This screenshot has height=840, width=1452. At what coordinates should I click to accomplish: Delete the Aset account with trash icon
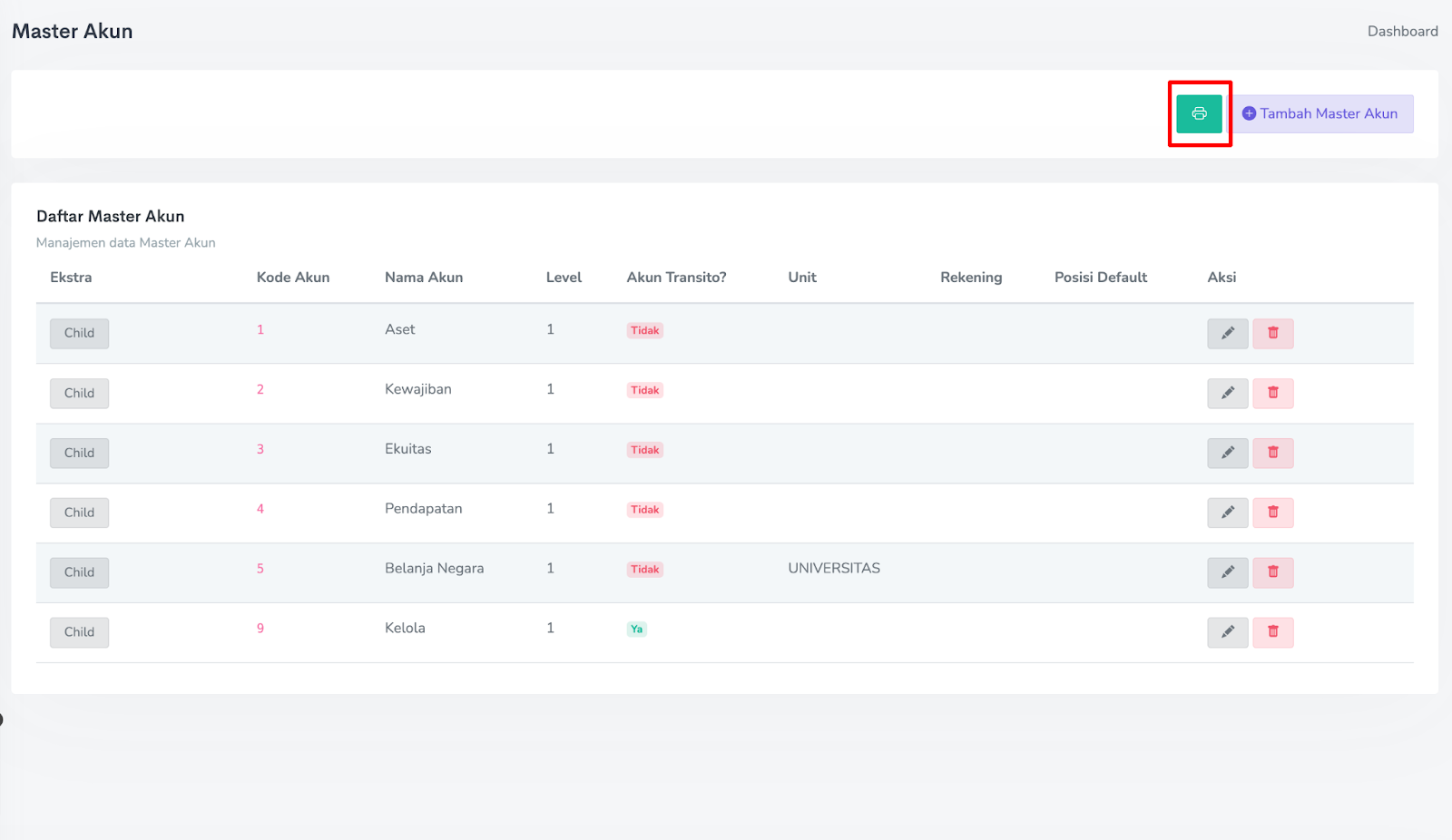(1272, 333)
